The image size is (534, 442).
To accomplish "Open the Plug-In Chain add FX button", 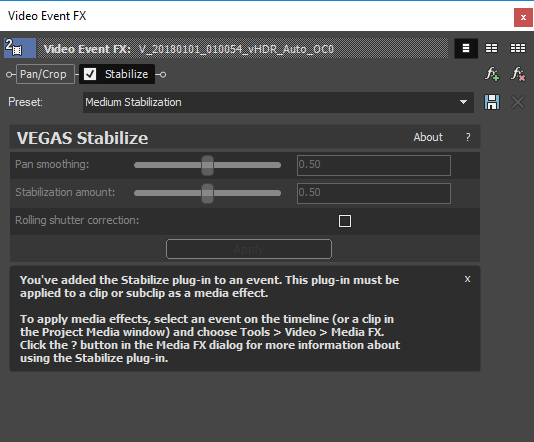I will click(x=492, y=74).
